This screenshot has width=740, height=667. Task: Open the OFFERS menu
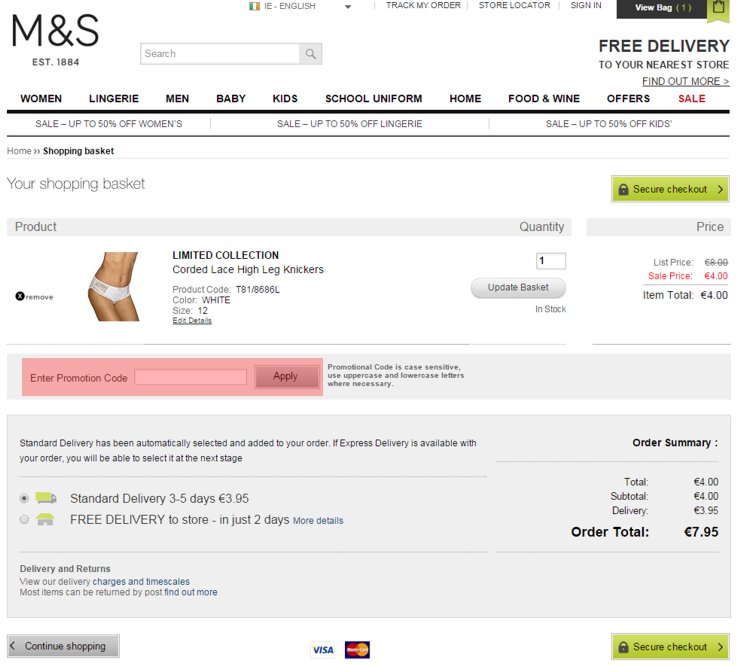(x=628, y=99)
